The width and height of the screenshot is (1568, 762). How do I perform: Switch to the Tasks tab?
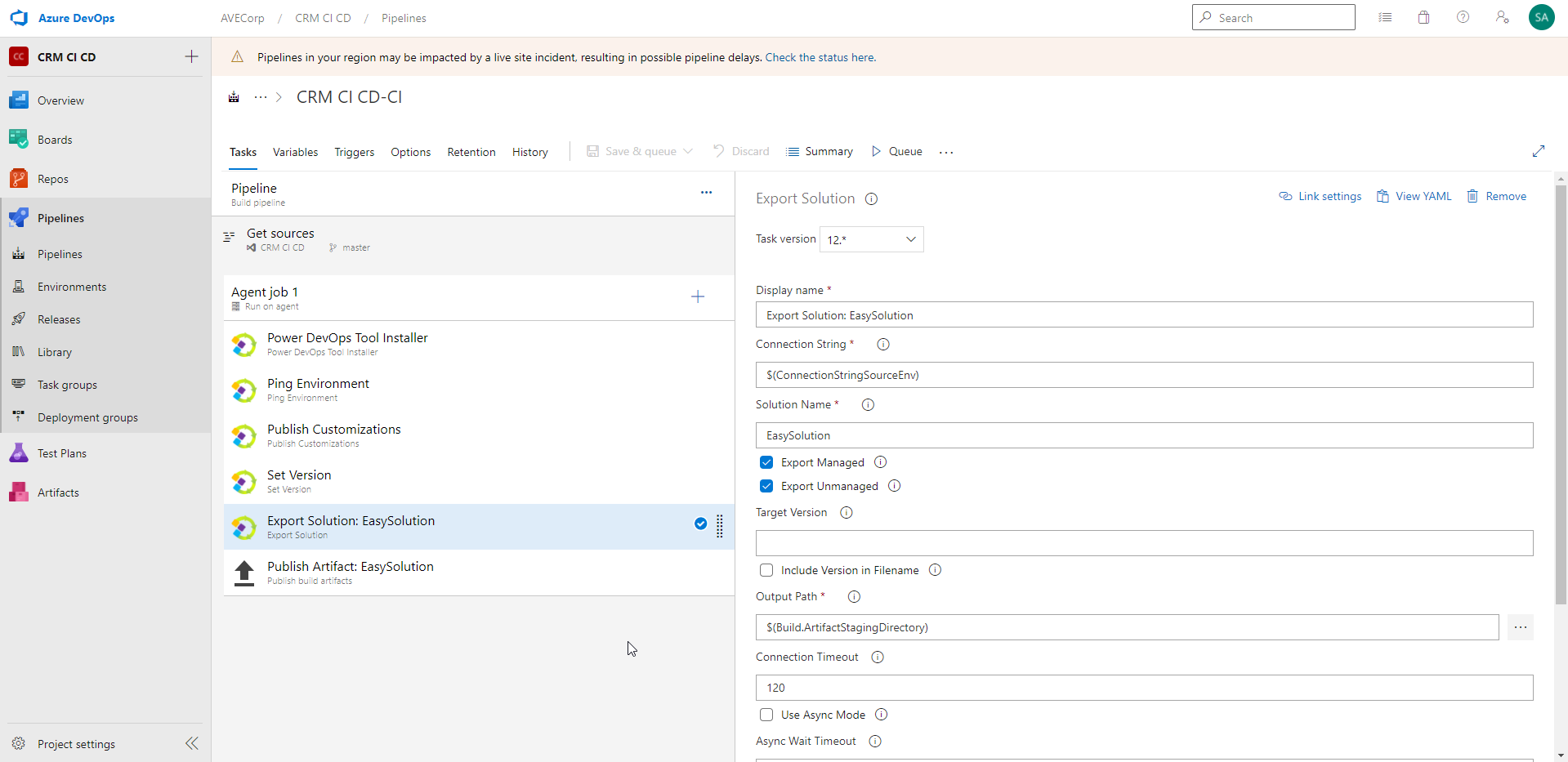click(243, 152)
